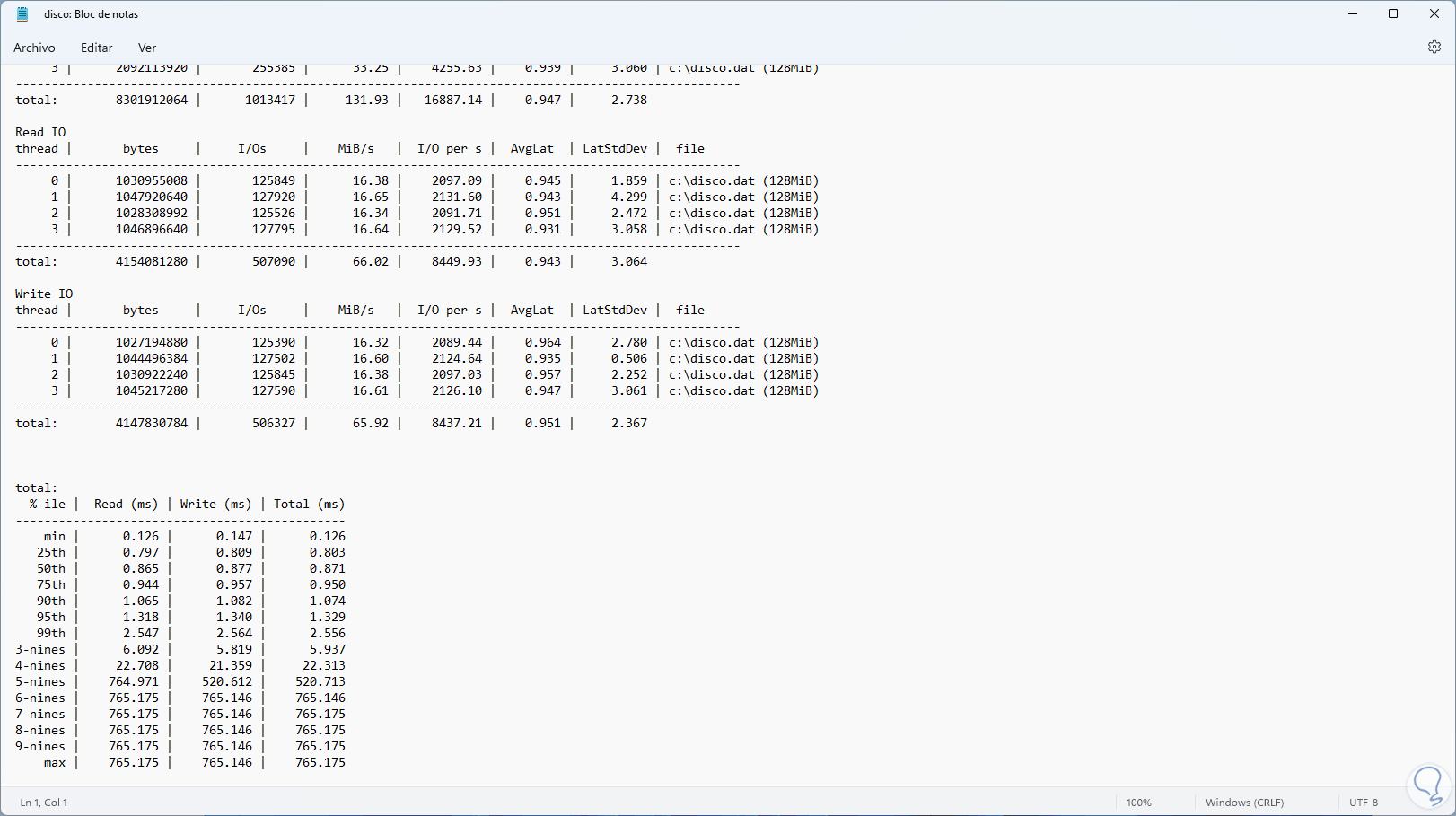
Task: Click the read total I/Os 507090
Action: click(274, 261)
